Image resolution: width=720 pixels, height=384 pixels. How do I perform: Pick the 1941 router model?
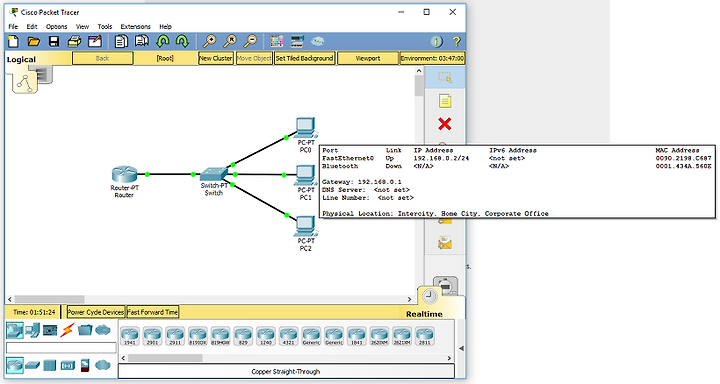tap(129, 336)
